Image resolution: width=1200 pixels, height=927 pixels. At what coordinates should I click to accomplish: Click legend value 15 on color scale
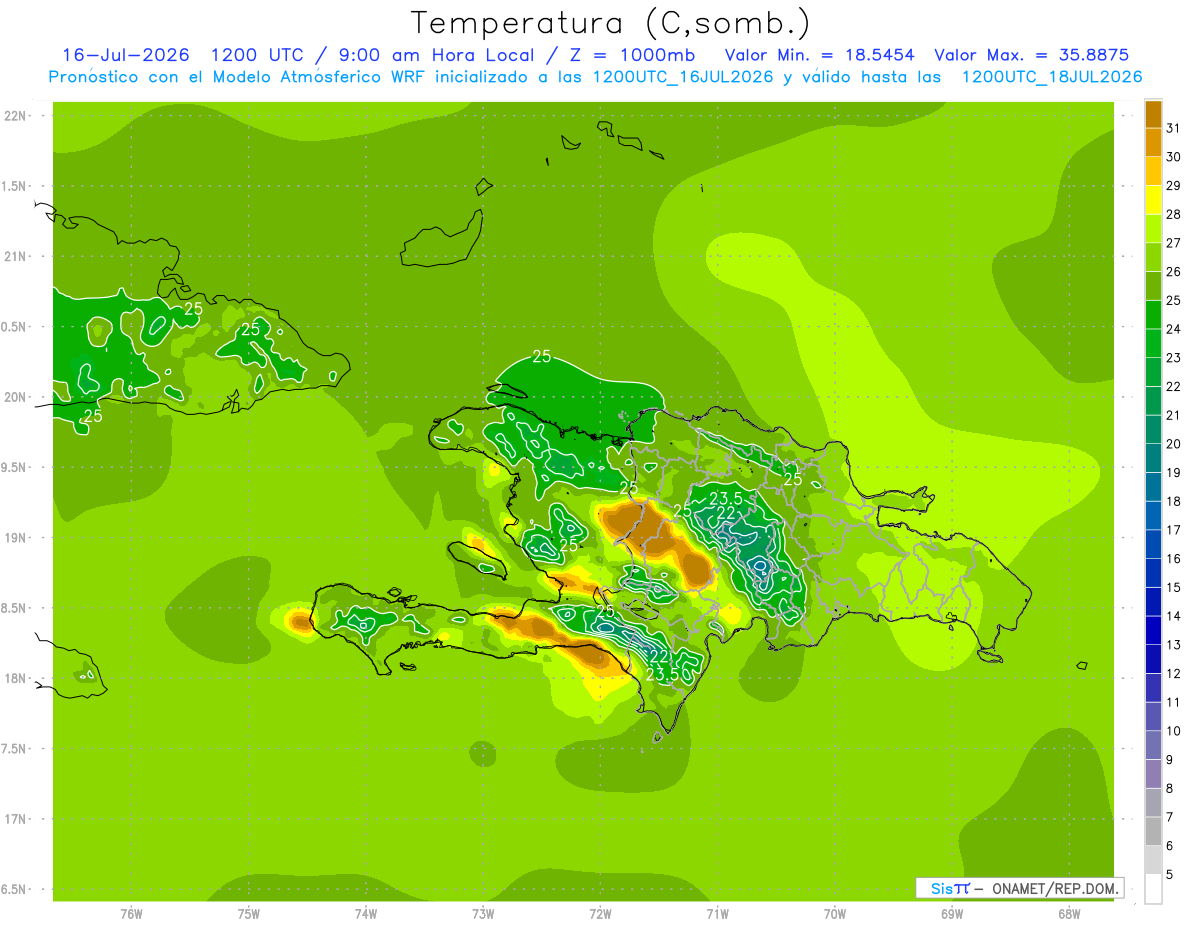1173,588
